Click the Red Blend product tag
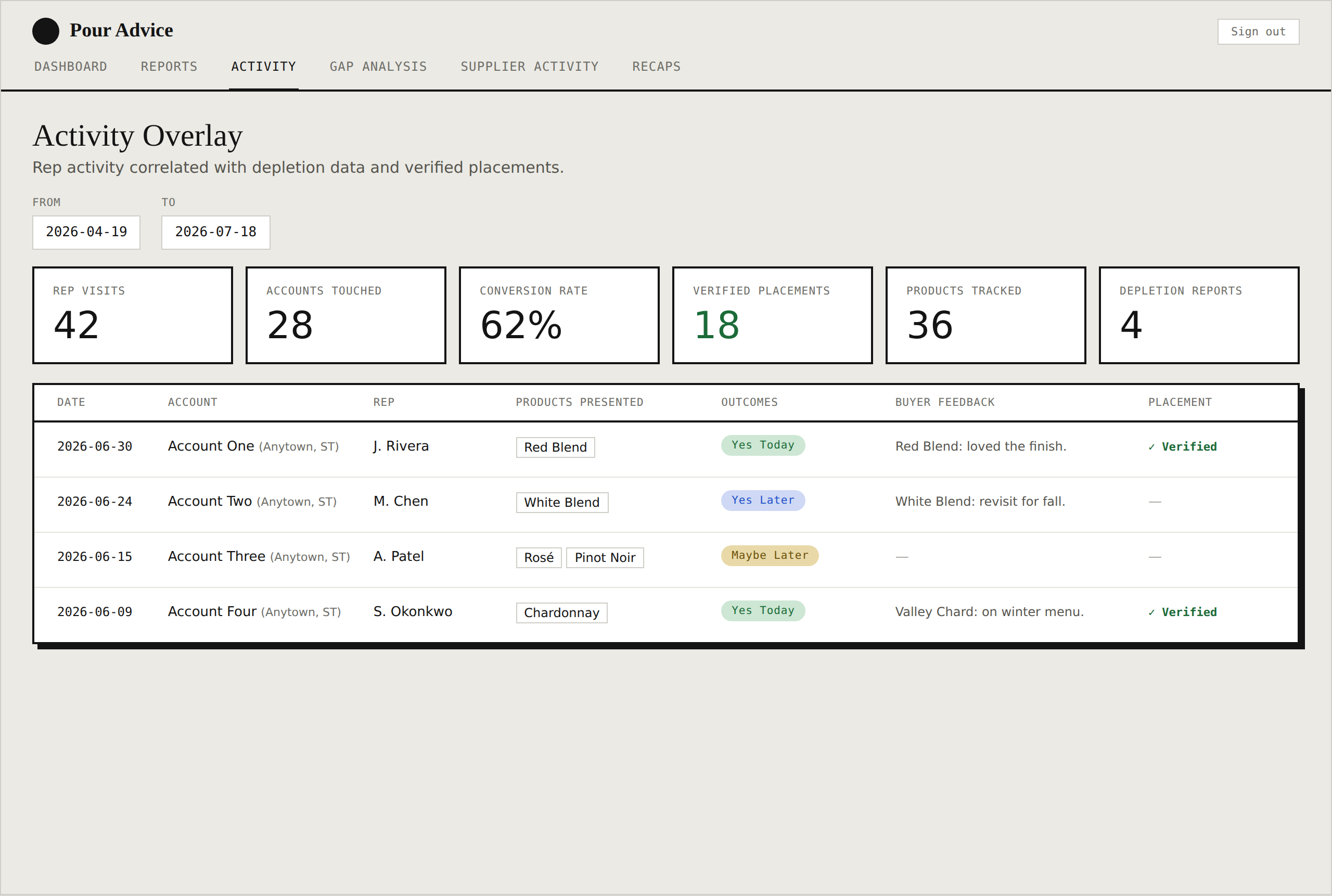The width and height of the screenshot is (1332, 896). pyautogui.click(x=555, y=447)
